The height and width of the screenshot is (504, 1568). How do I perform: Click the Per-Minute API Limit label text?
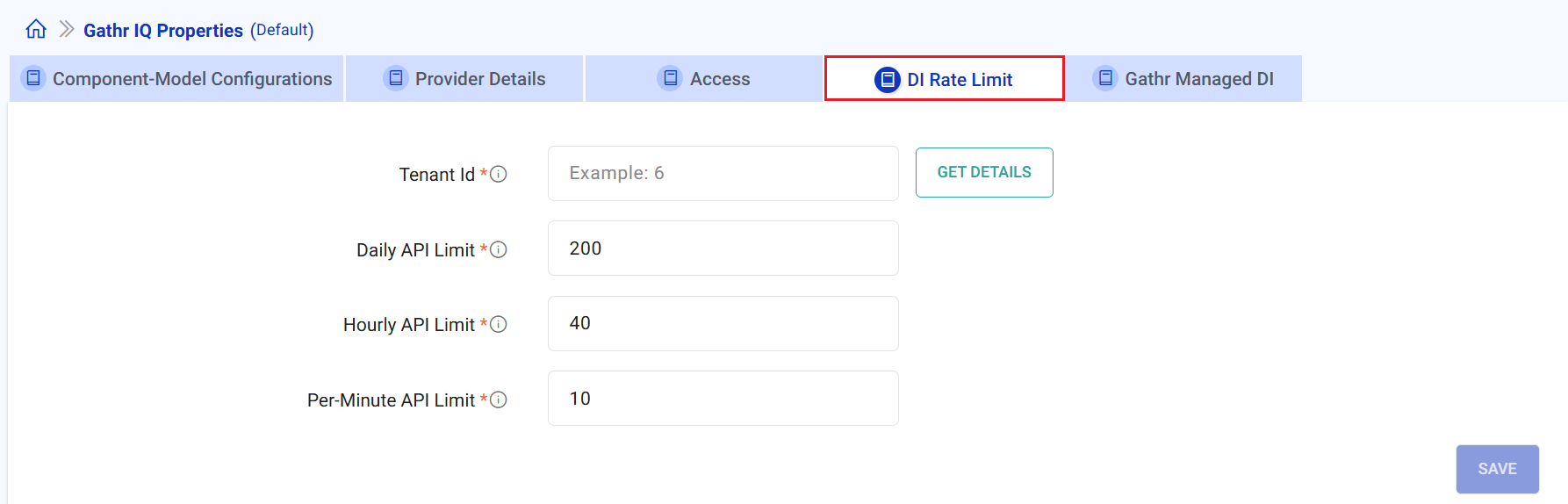pyautogui.click(x=391, y=400)
